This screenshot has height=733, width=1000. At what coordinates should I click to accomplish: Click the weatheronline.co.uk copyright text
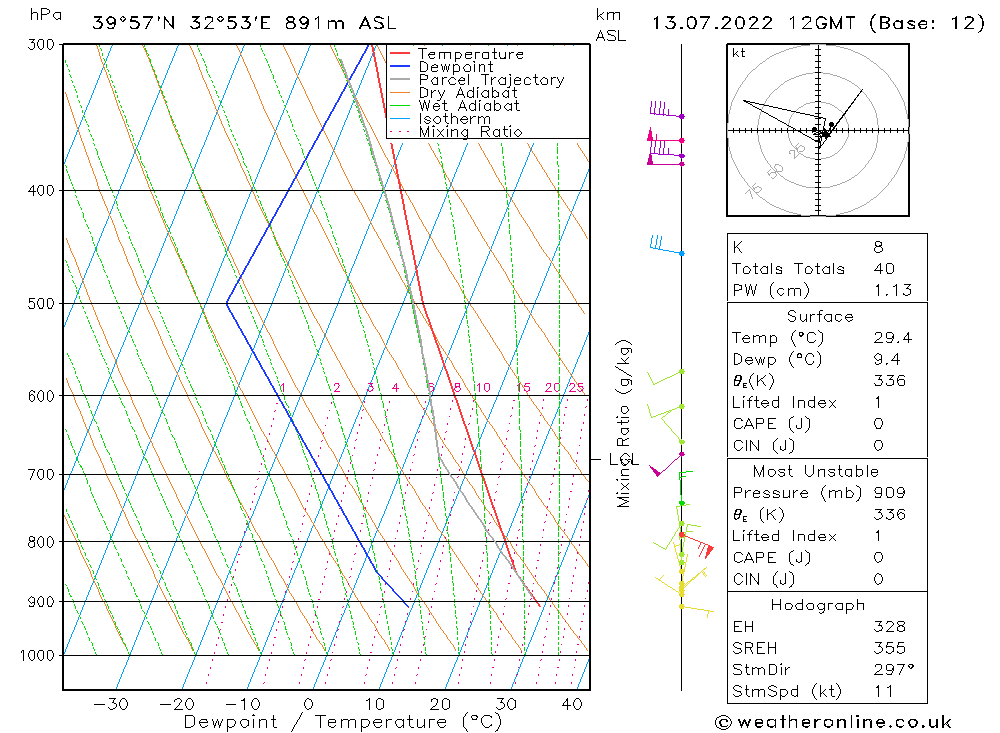tap(834, 722)
